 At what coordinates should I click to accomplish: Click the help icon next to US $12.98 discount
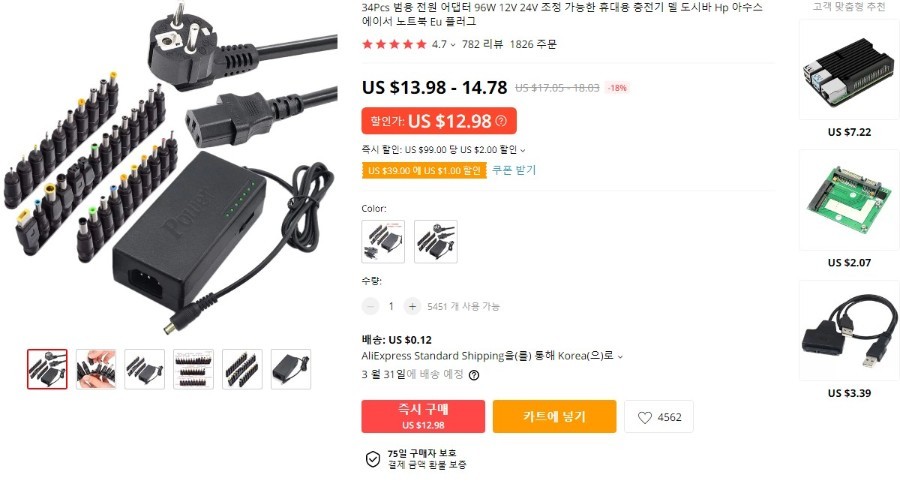(501, 121)
